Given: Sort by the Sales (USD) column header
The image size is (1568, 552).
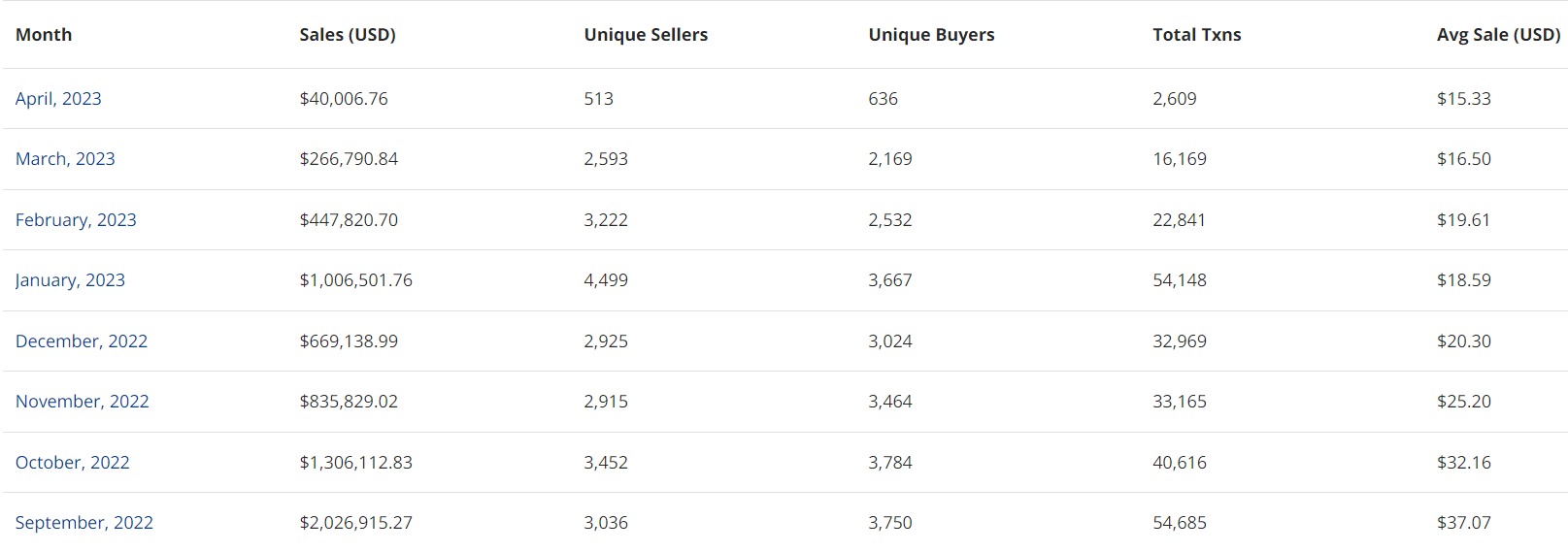Looking at the screenshot, I should coord(348,35).
